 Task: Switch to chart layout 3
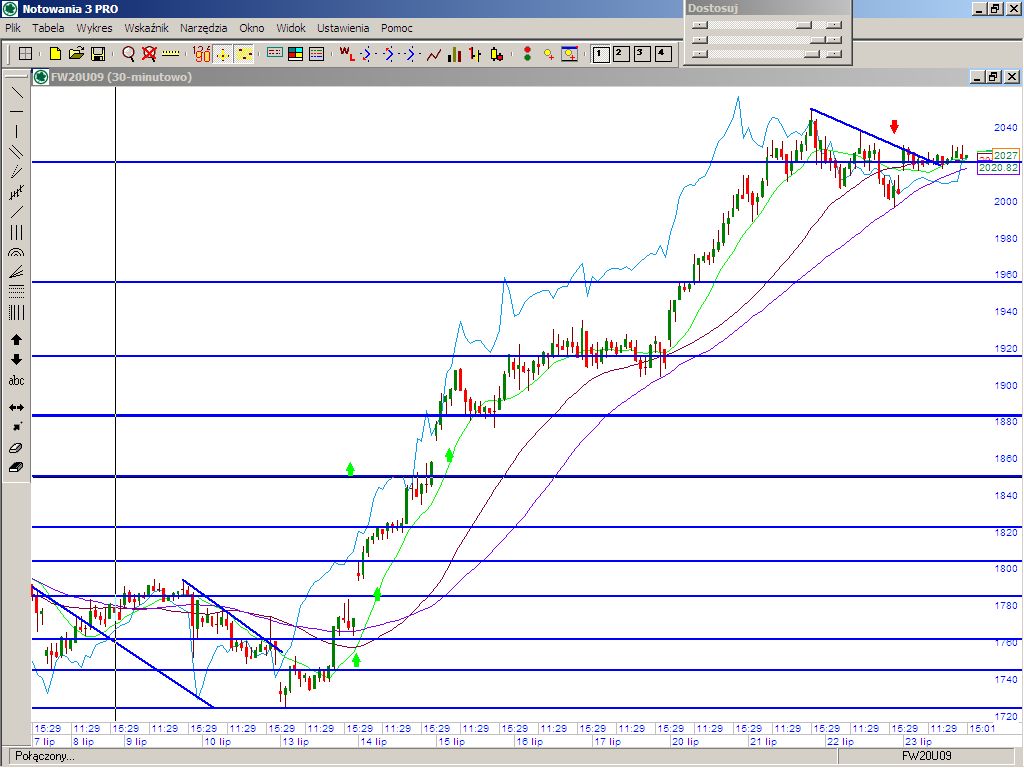[x=642, y=54]
